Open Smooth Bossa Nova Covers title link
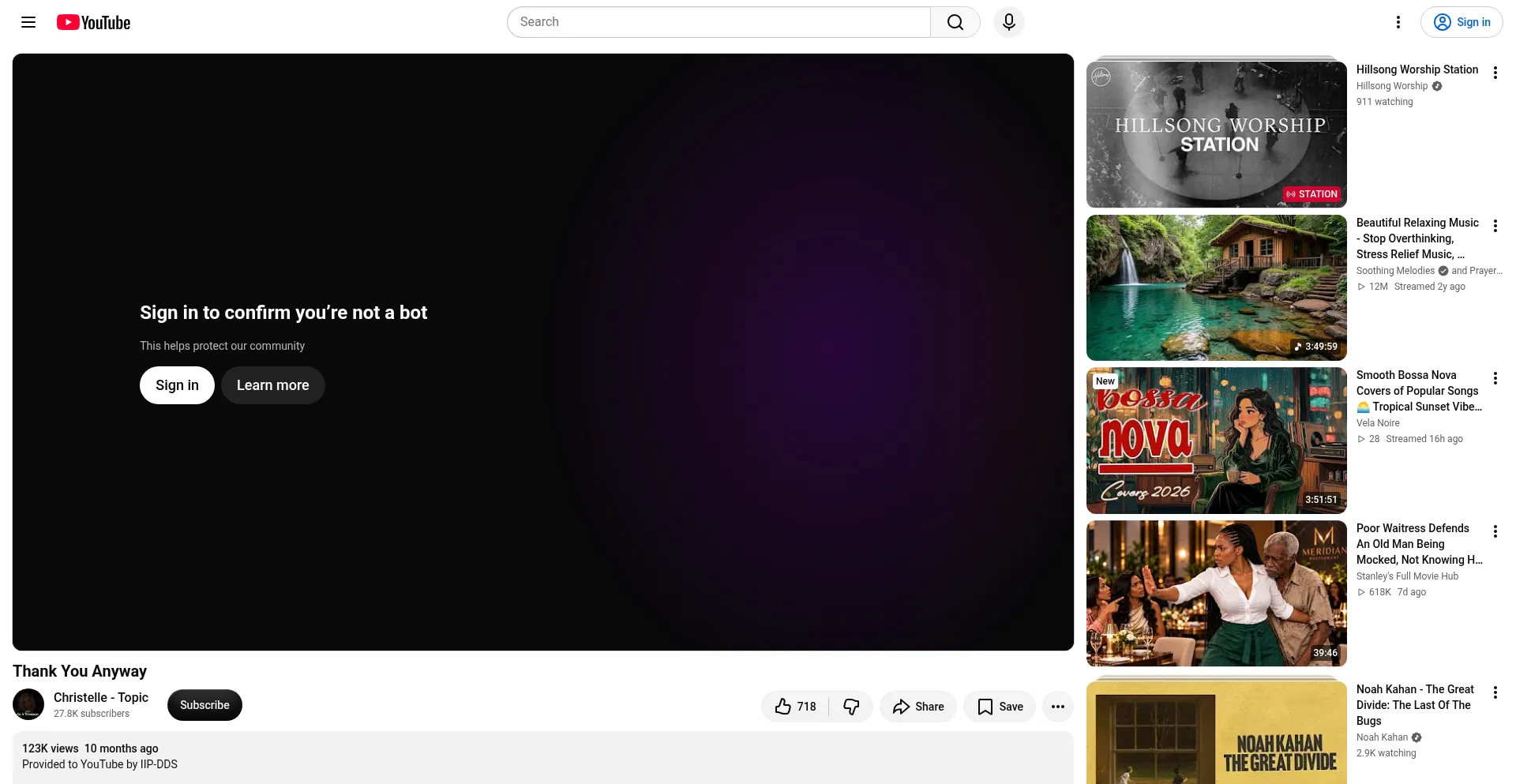The height and width of the screenshot is (784, 1516). (1419, 391)
